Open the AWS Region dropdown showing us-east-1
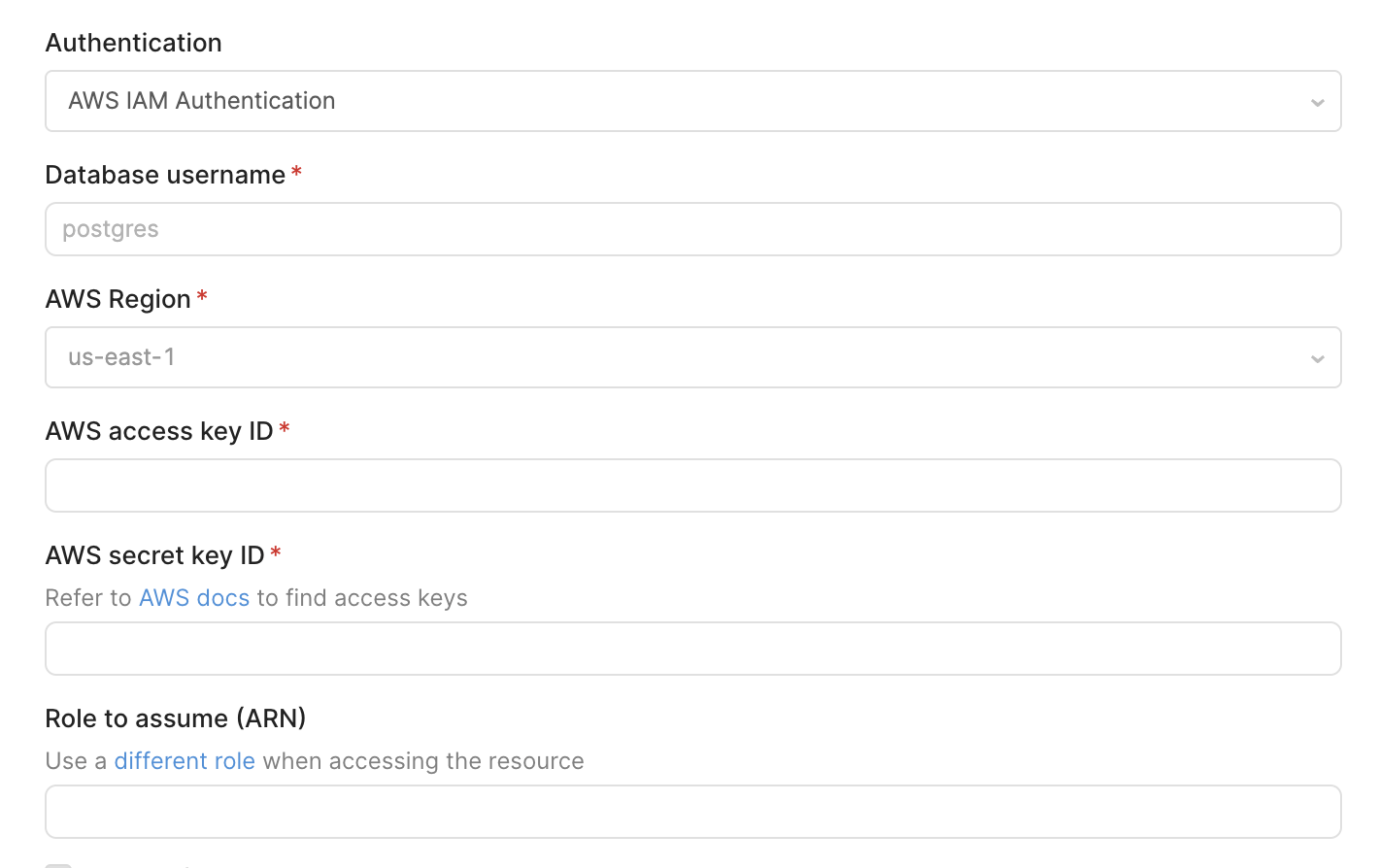 [x=692, y=357]
